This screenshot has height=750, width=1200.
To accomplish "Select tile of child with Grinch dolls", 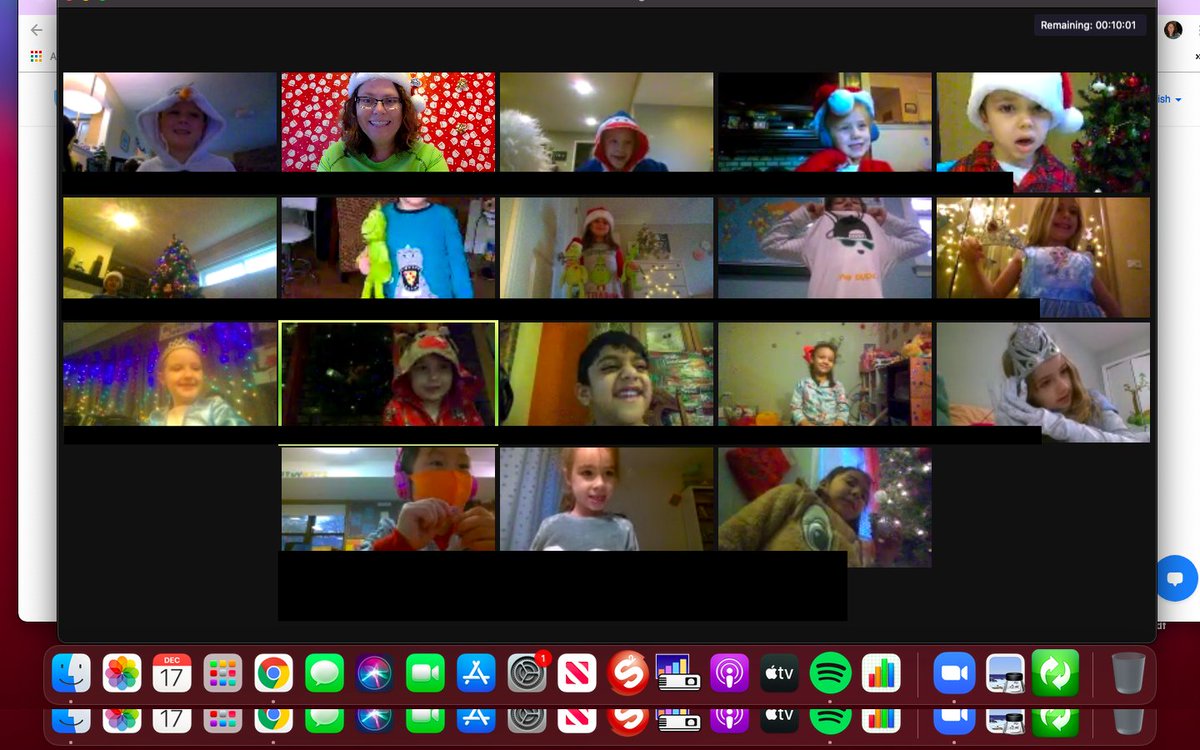I will pyautogui.click(x=607, y=247).
